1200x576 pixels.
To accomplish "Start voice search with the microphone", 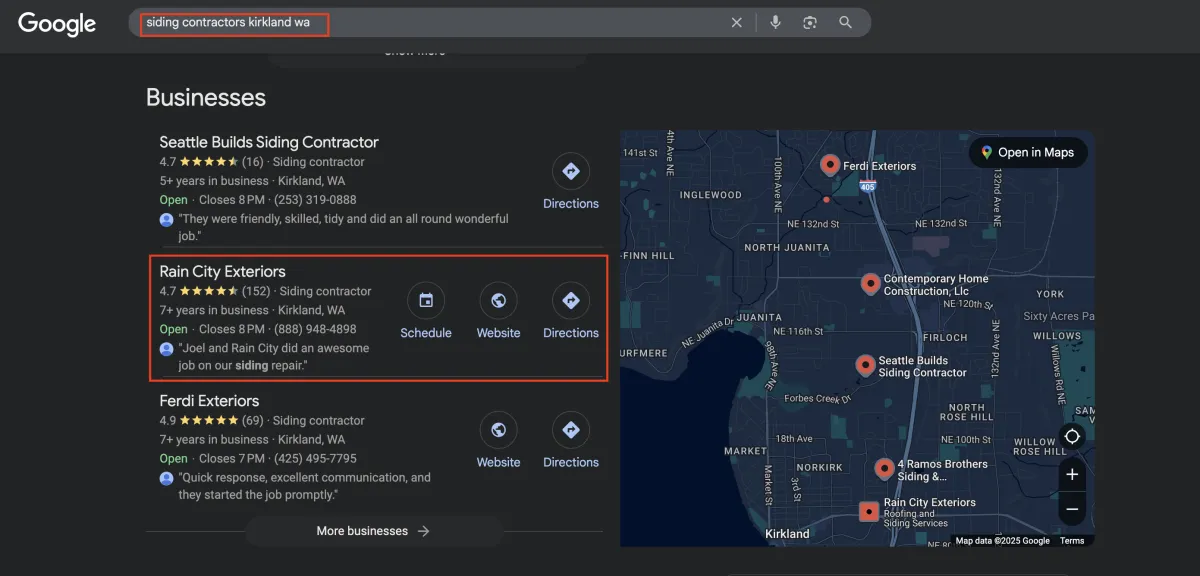I will click(775, 22).
